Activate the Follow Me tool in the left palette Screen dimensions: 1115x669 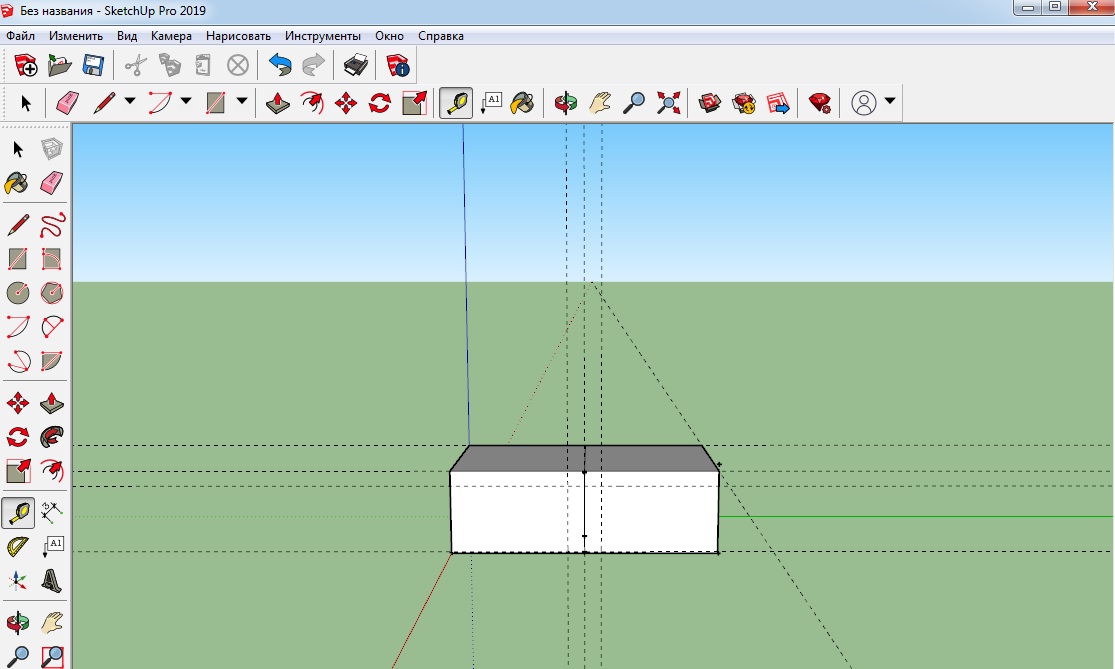click(52, 437)
